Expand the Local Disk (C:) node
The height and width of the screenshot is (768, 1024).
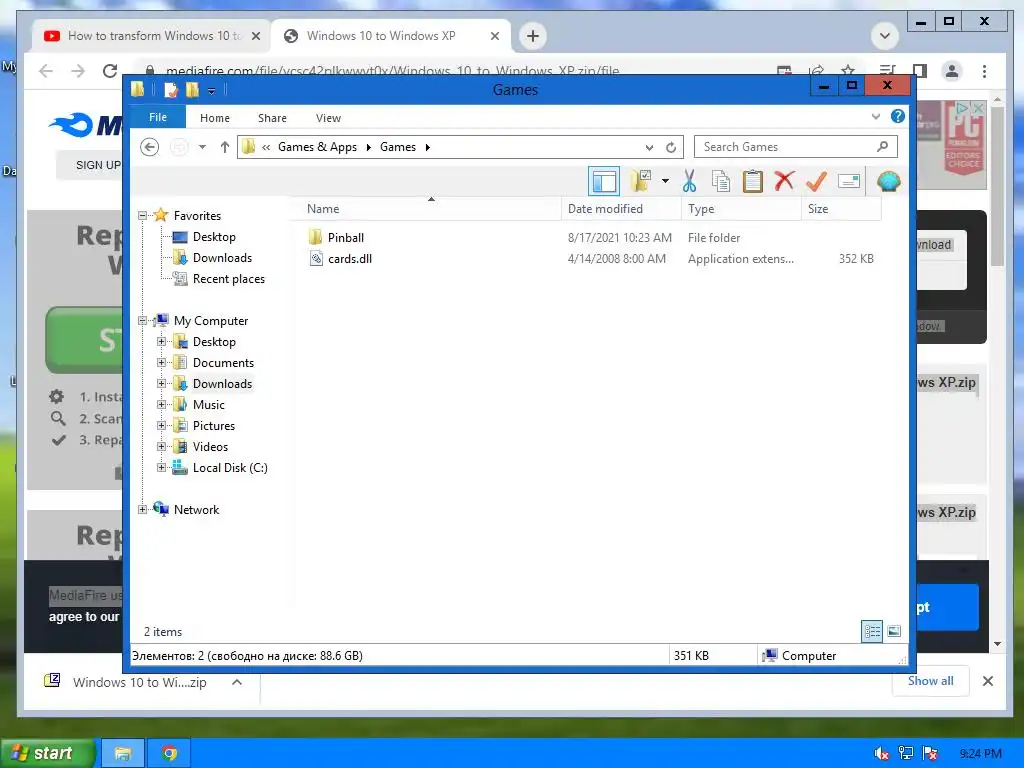pos(161,468)
